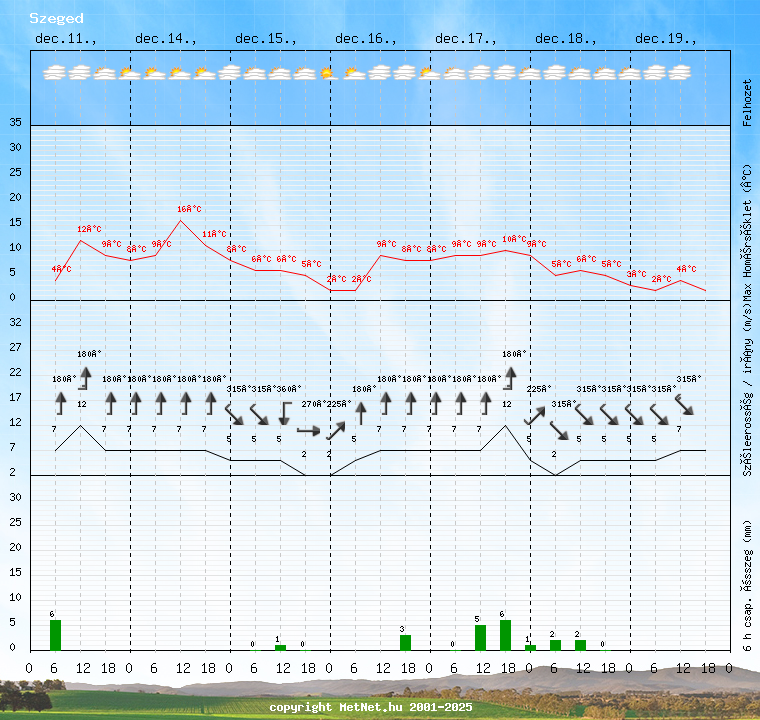Click the downward 360° wind arrow
Screen dimensions: 760x720
pos(284,412)
